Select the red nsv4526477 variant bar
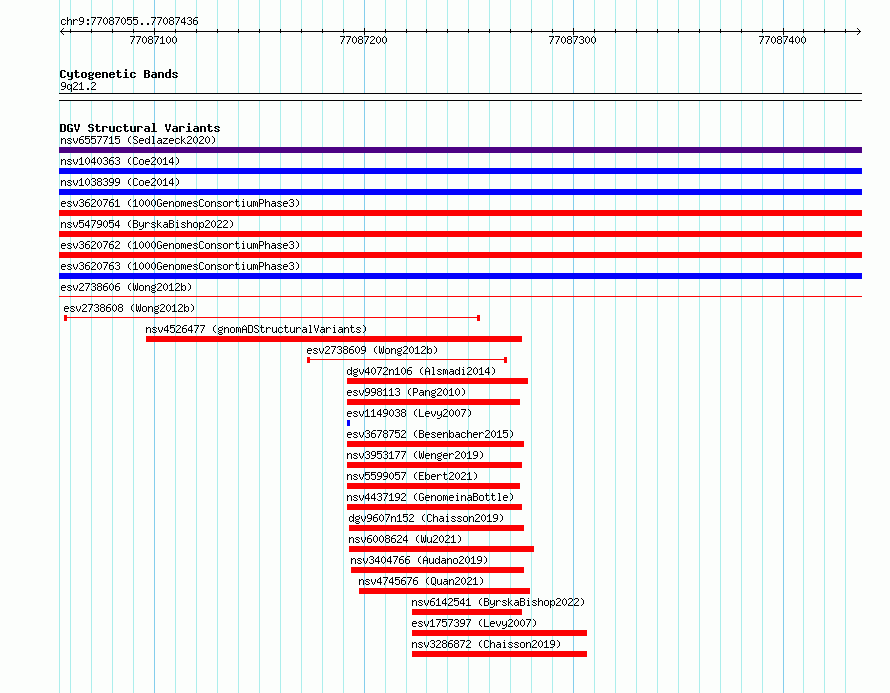This screenshot has width=890, height=693. coord(334,339)
